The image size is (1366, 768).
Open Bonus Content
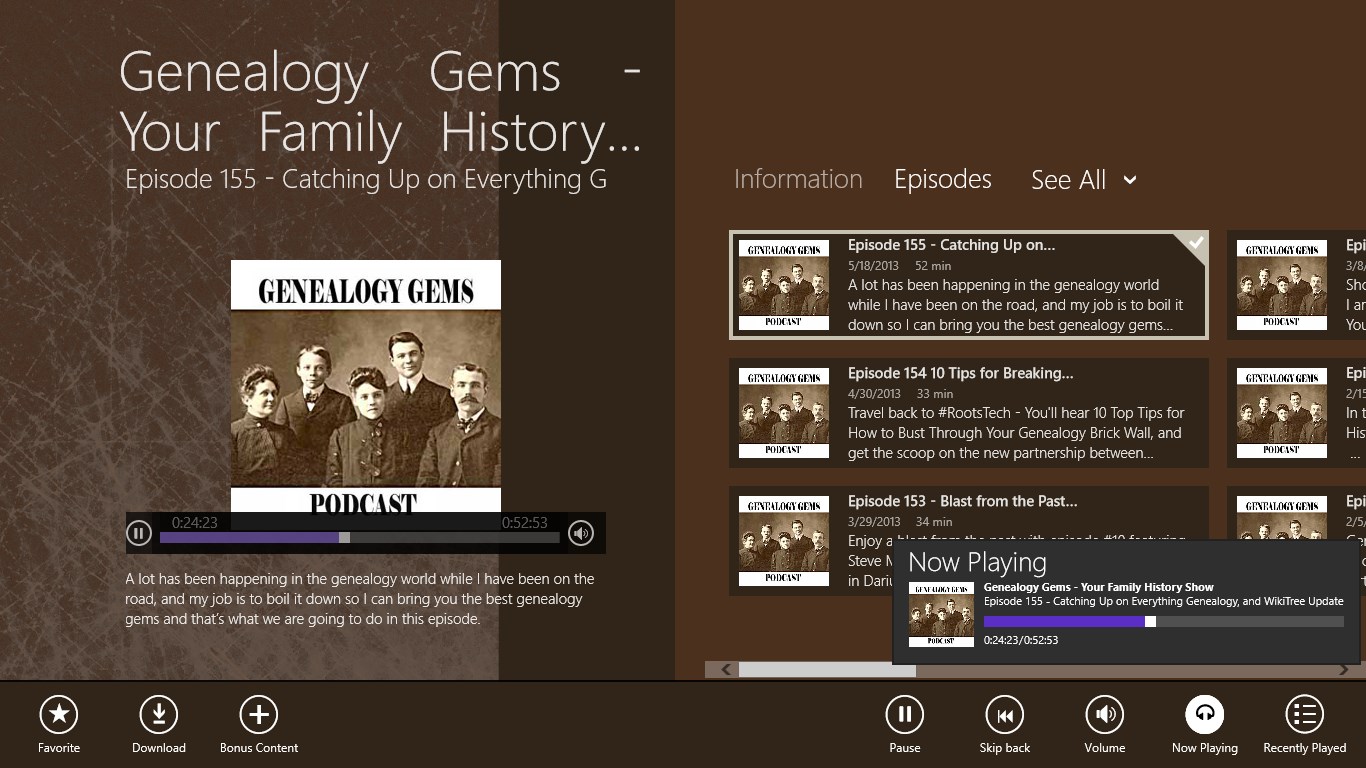[258, 714]
